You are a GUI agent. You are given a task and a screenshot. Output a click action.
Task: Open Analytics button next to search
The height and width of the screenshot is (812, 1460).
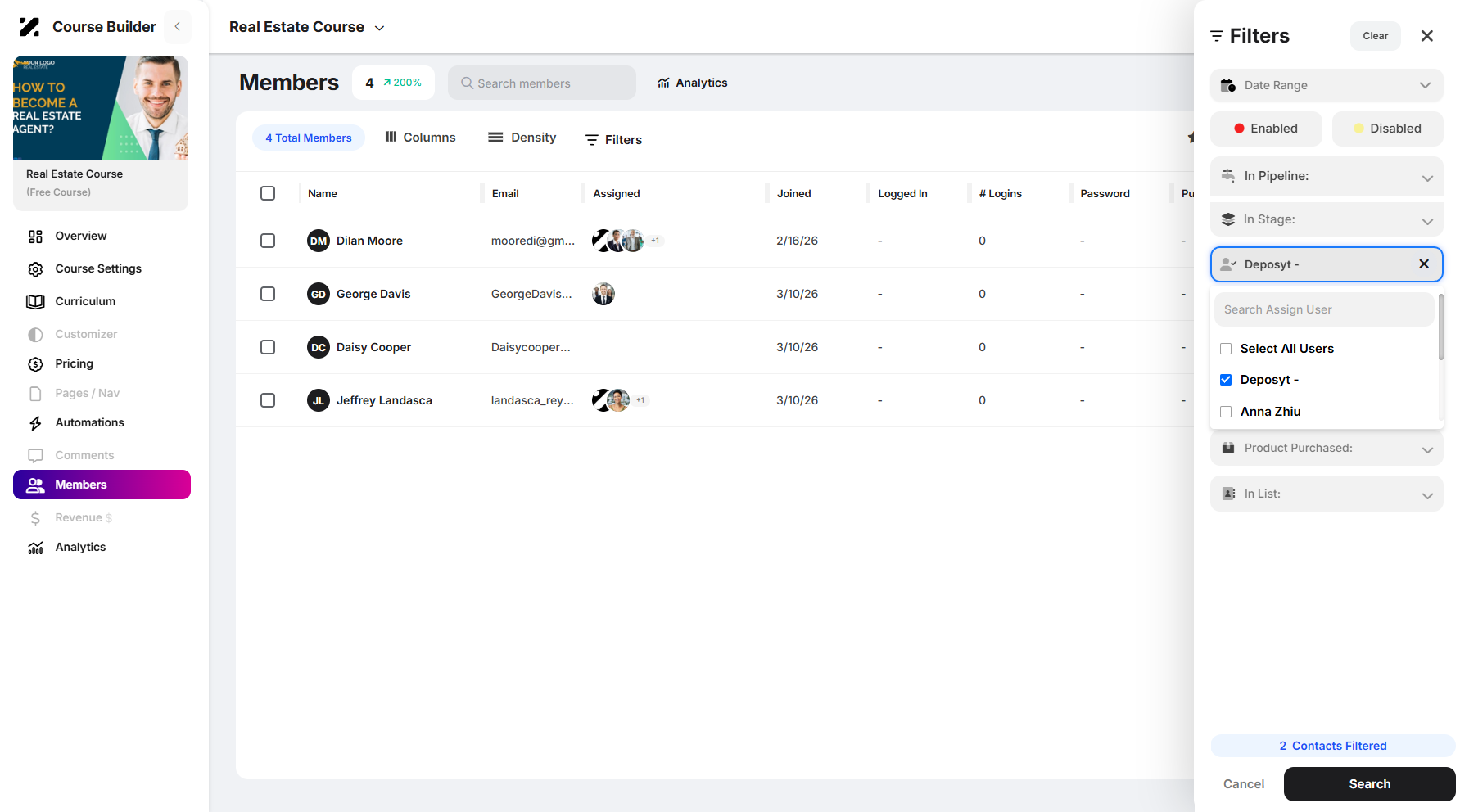(693, 83)
